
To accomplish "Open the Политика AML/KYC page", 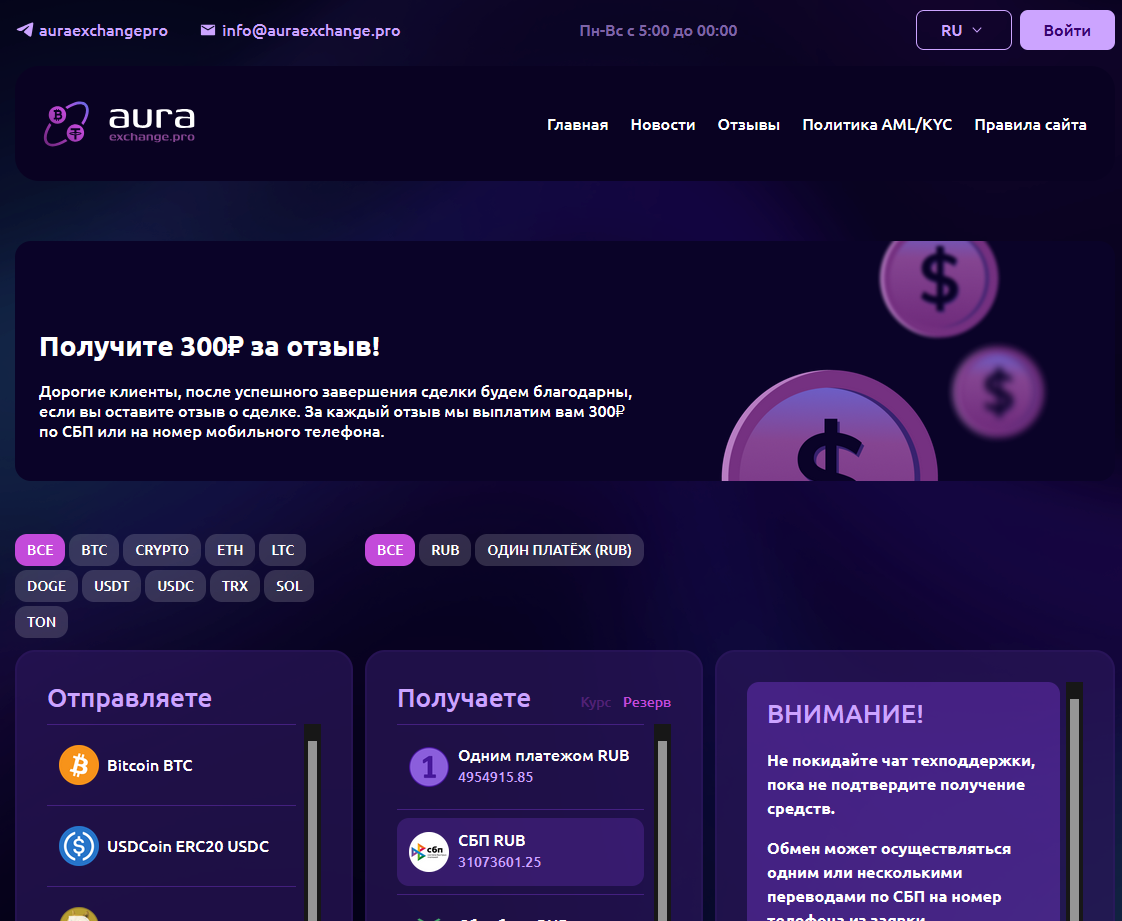I will pos(877,125).
